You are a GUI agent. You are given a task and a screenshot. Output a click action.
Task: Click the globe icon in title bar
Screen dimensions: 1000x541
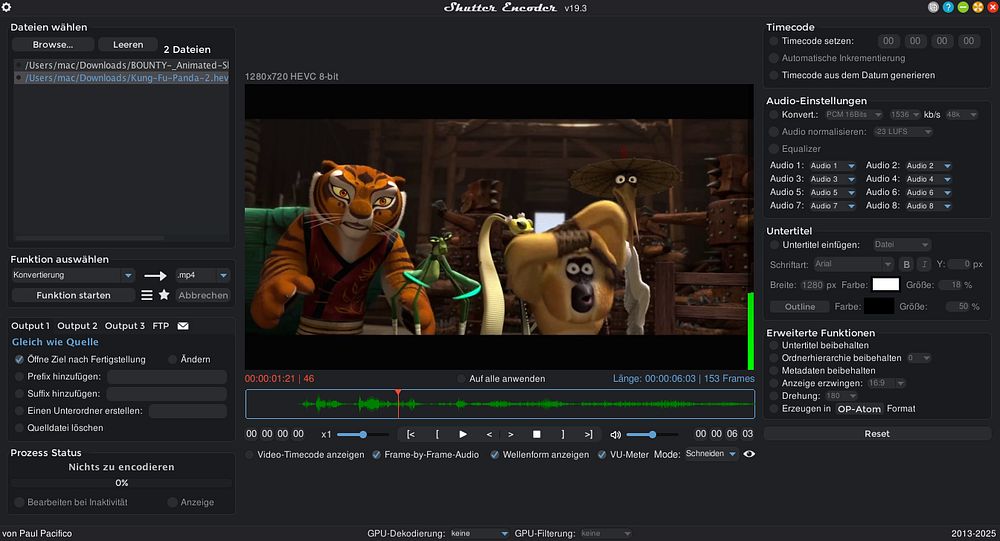[934, 7]
